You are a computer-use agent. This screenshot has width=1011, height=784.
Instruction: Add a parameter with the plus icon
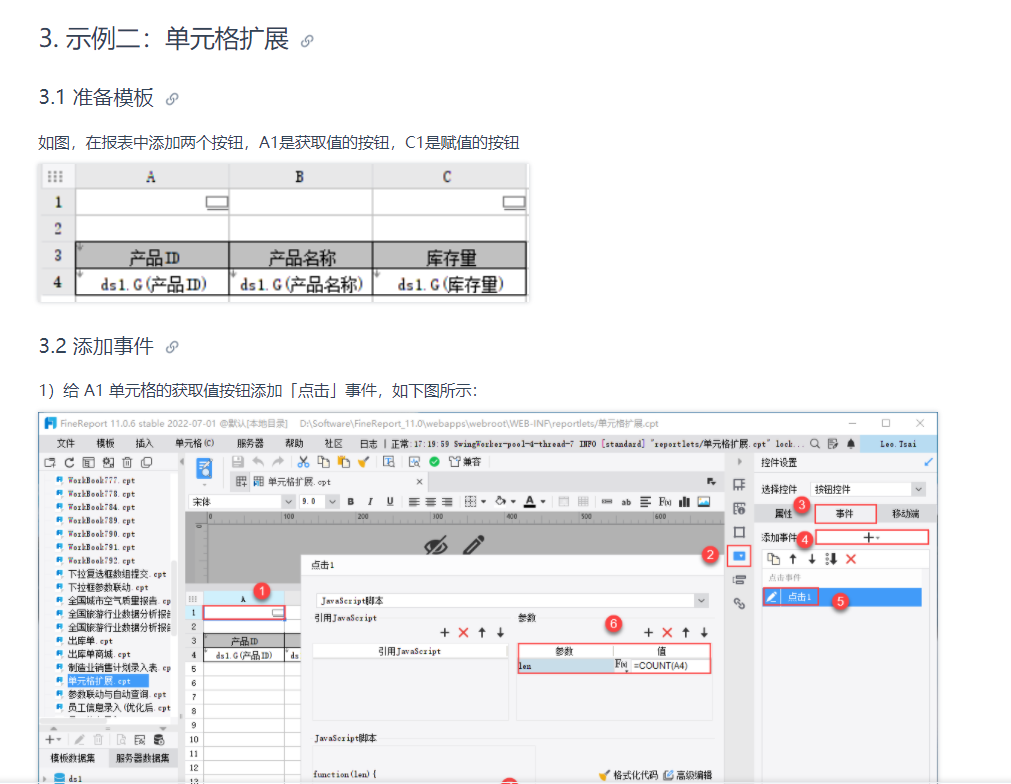click(x=649, y=632)
